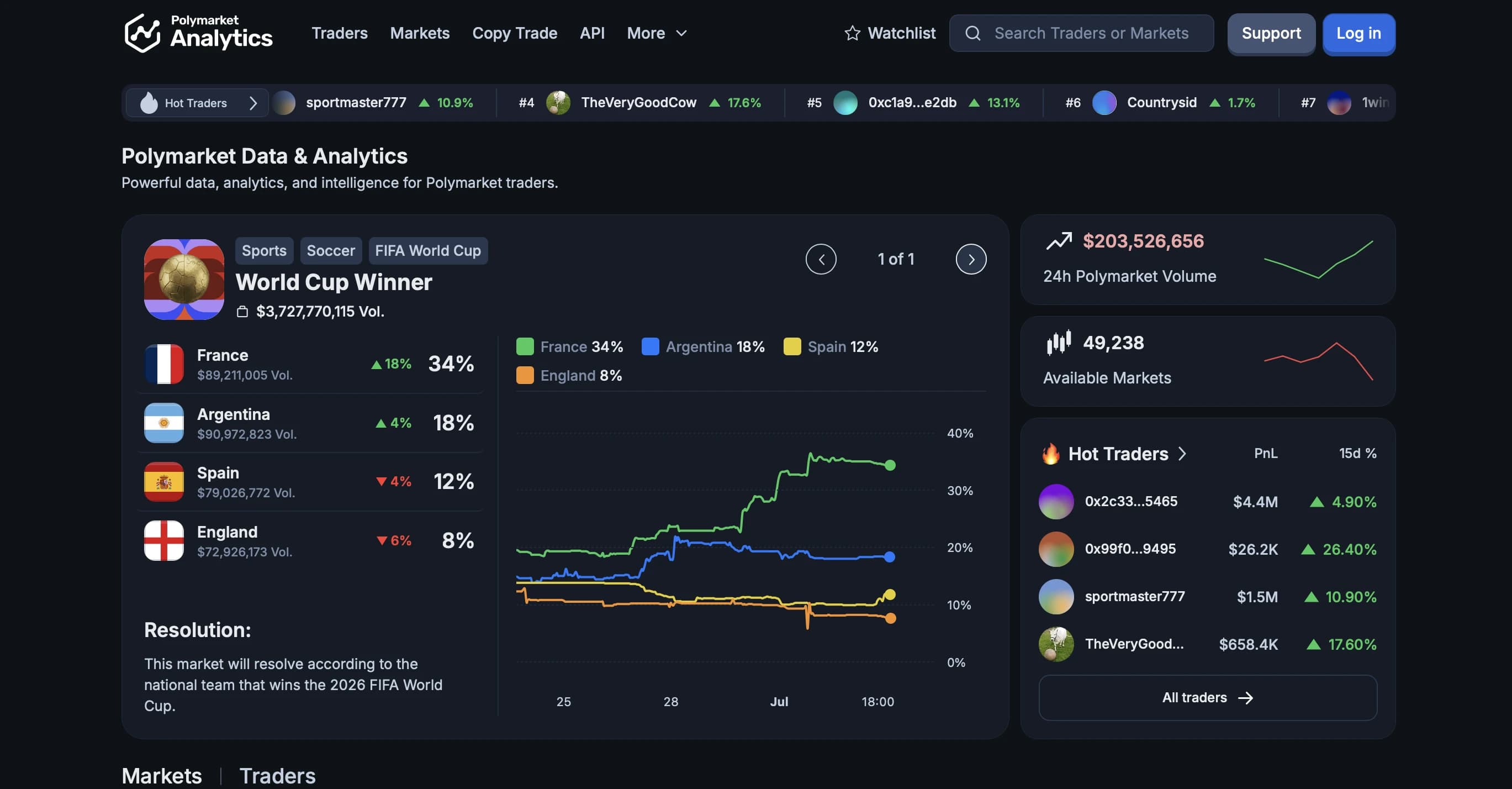This screenshot has height=789, width=1512.
Task: Click sportmaster777 avatar in Hot Traders panel
Action: pyautogui.click(x=1056, y=597)
